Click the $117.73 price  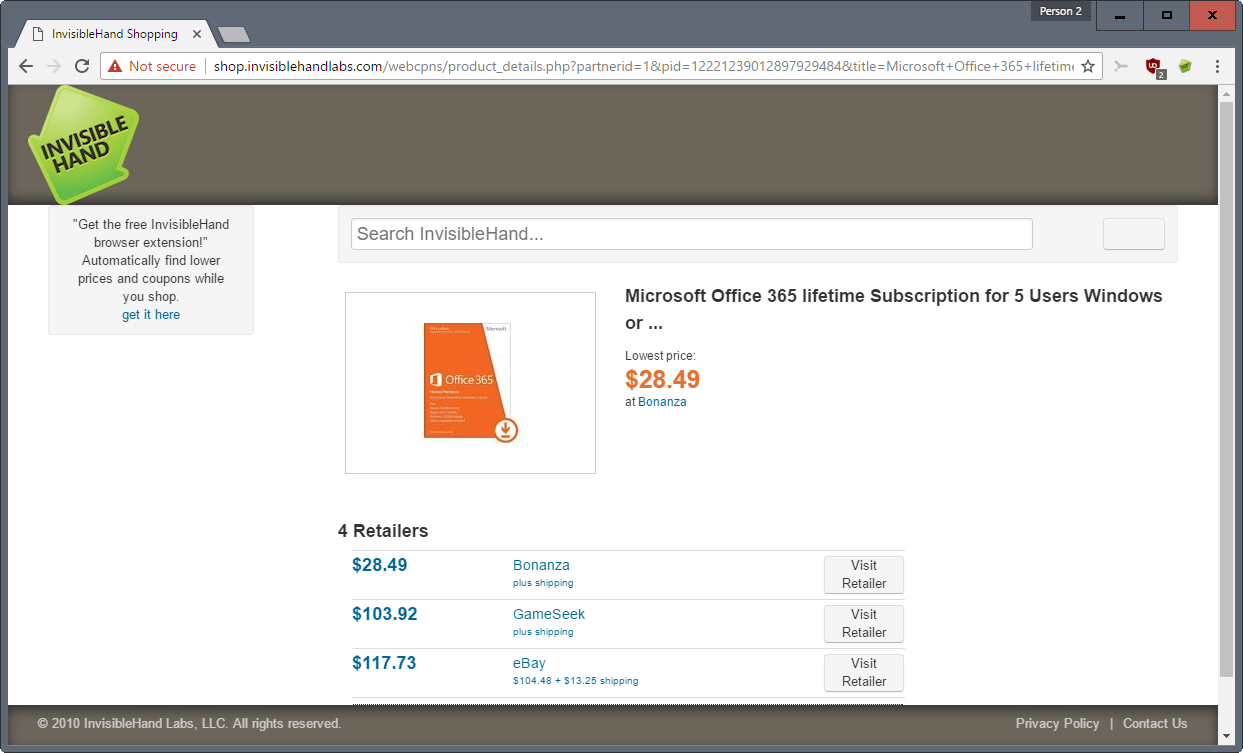(x=384, y=663)
